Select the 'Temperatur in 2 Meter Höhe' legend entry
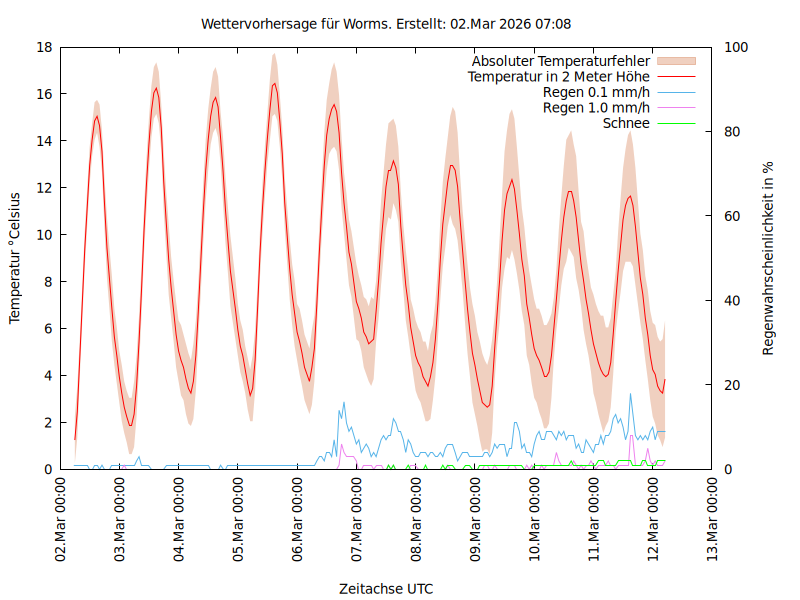800x600 pixels. click(x=559, y=76)
